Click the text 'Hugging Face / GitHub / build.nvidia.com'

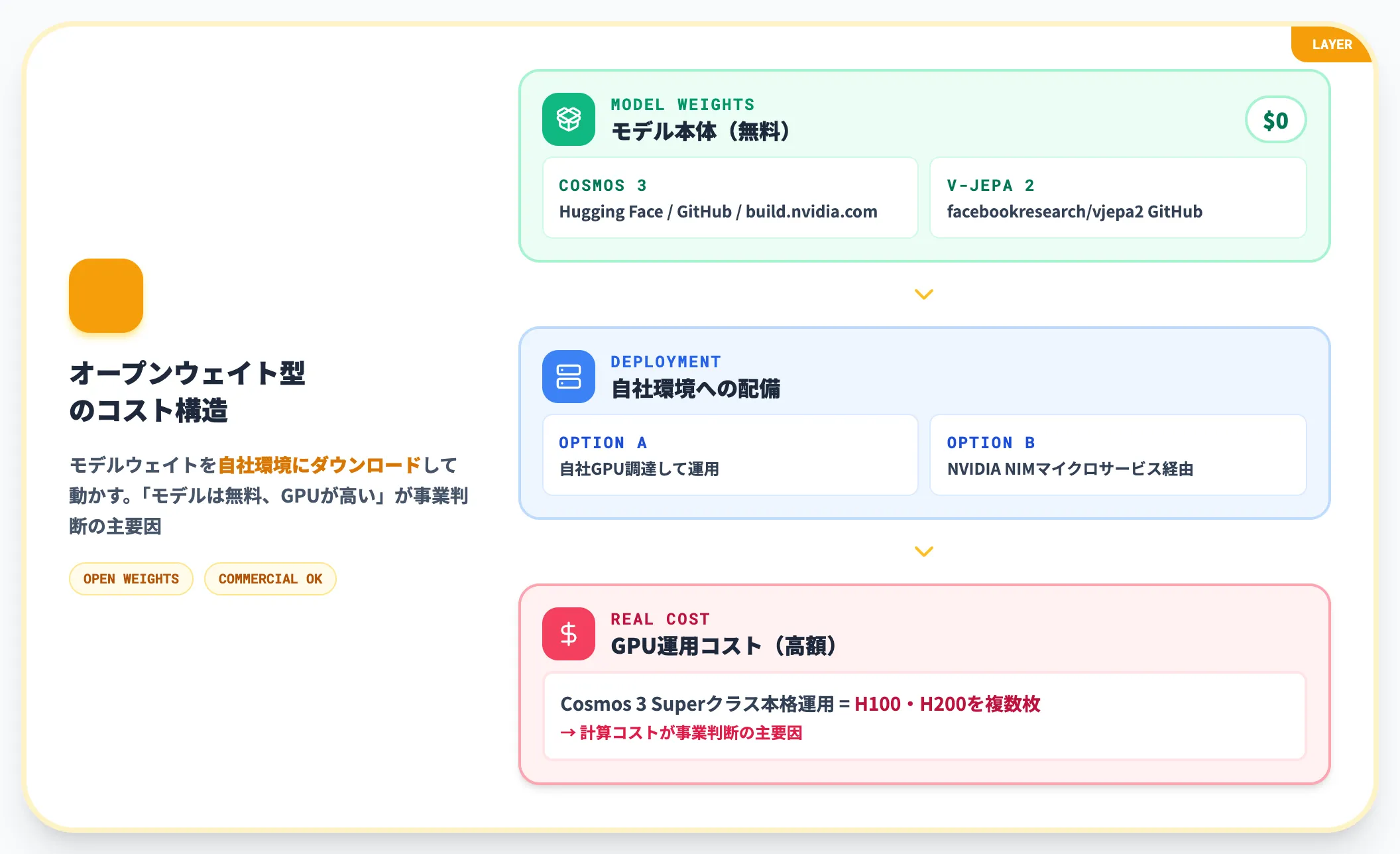[x=718, y=212]
